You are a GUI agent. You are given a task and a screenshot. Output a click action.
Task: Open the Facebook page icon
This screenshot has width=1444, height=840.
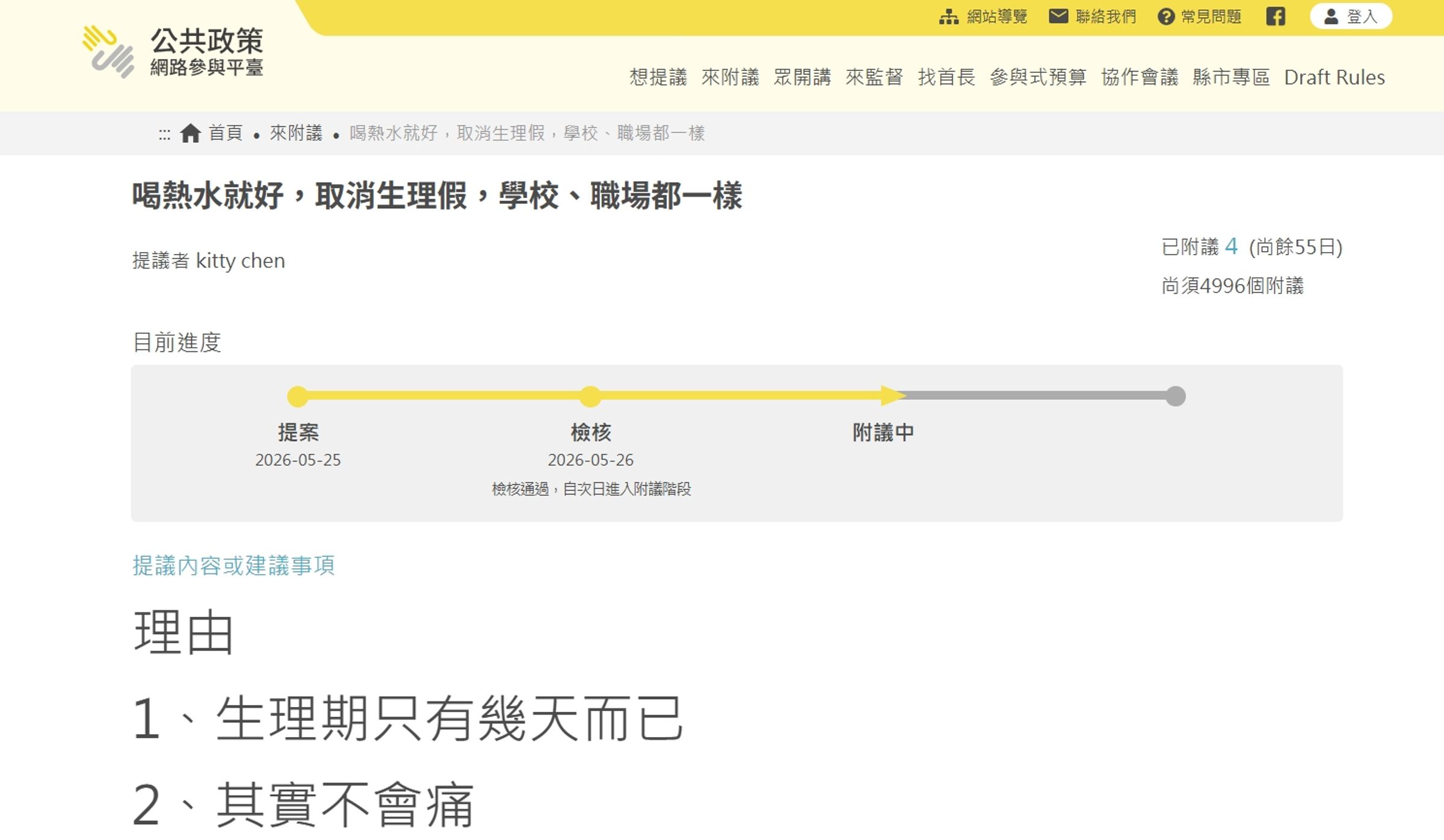pos(1276,16)
